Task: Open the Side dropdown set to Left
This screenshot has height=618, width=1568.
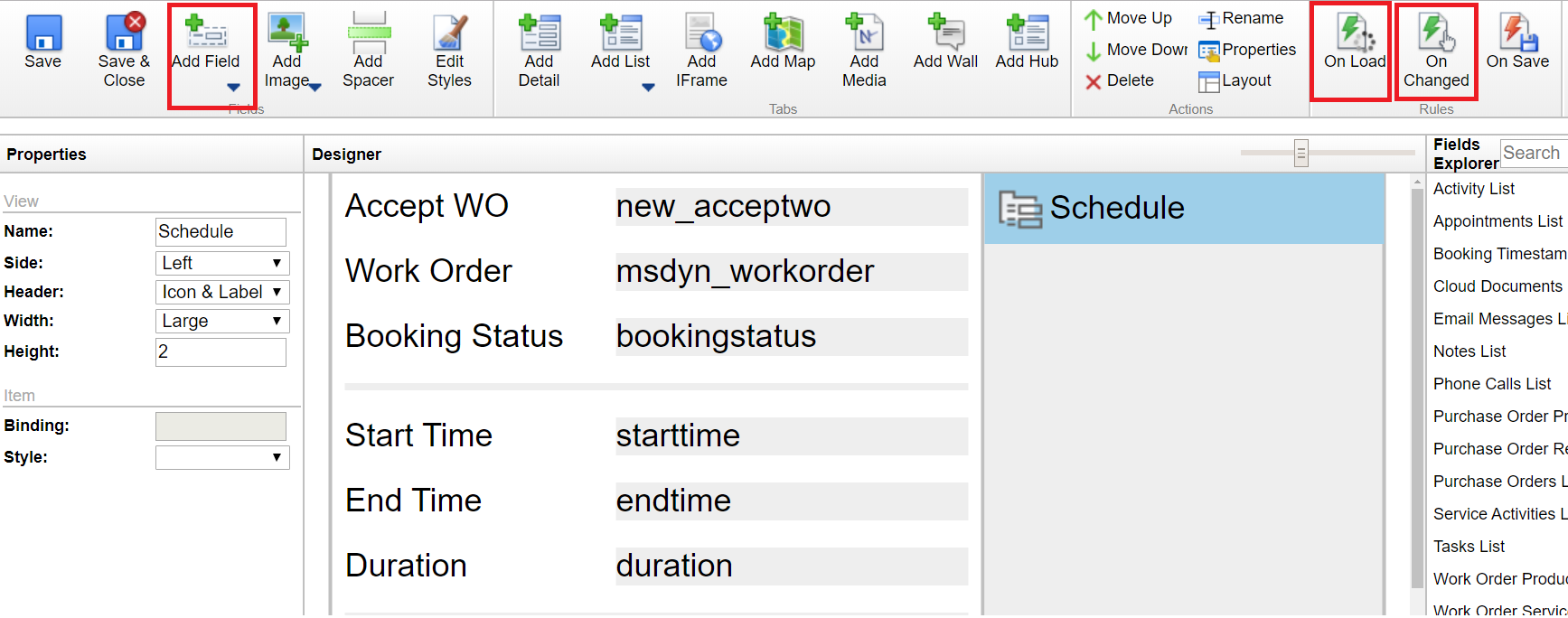Action: tap(222, 263)
